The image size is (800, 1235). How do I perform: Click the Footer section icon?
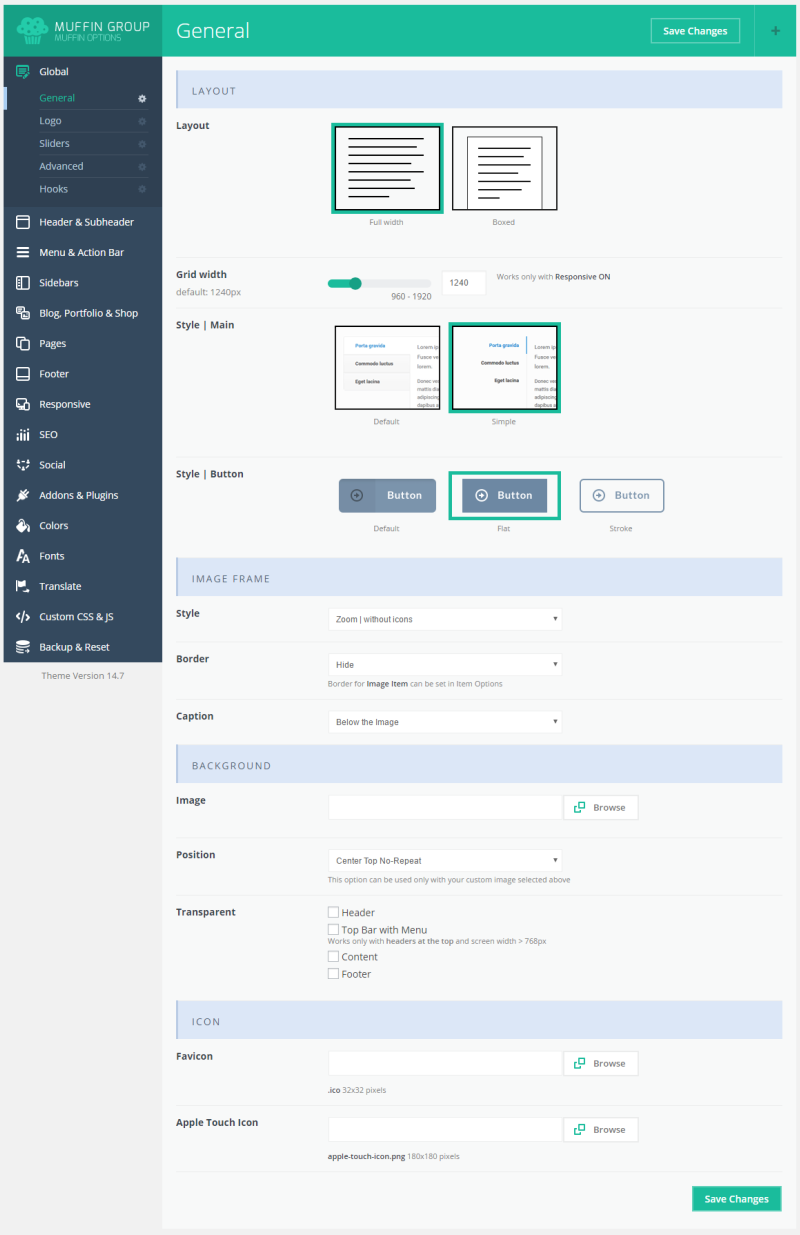pos(23,374)
